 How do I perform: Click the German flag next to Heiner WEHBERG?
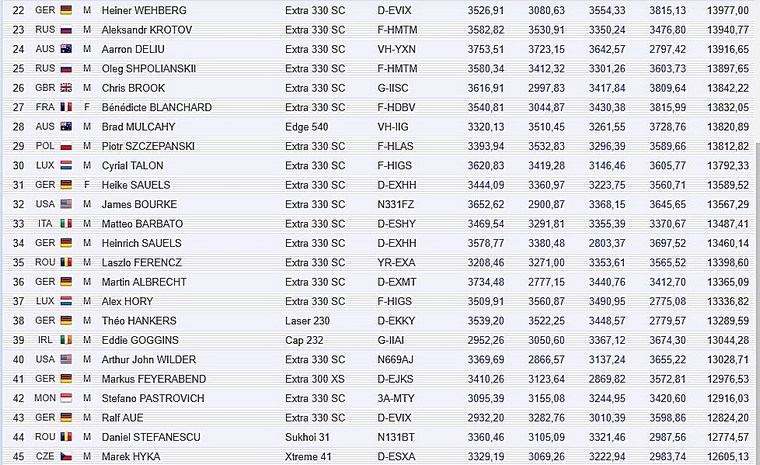66,10
